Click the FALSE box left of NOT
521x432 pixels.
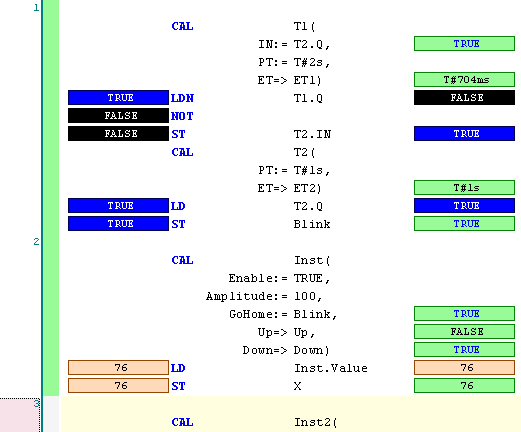click(118, 116)
